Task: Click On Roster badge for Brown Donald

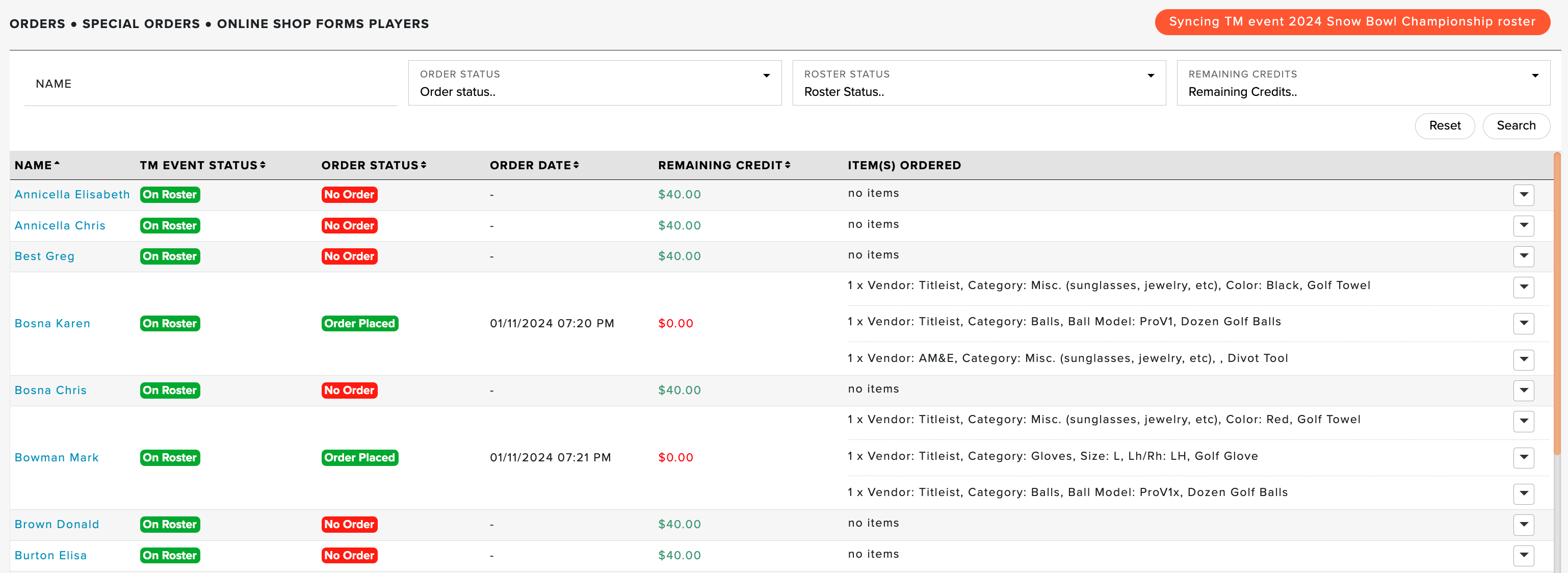Action: [170, 524]
